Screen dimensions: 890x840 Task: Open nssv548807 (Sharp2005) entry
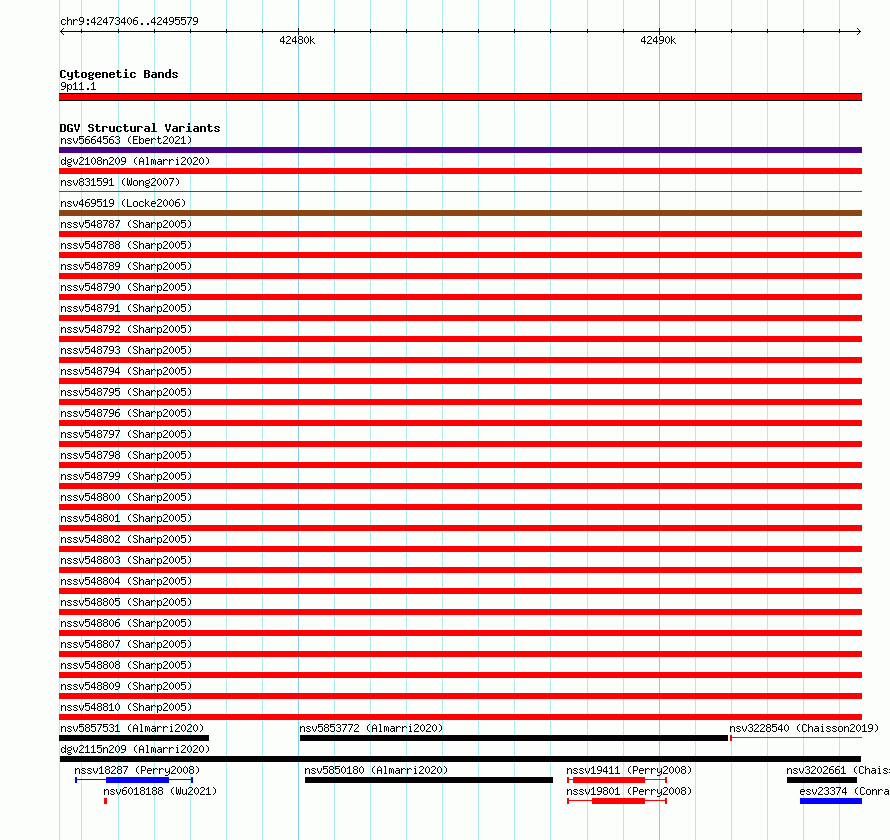126,644
